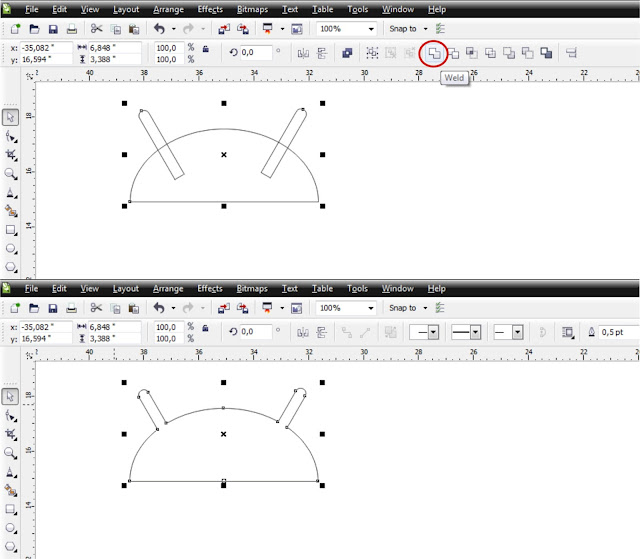The height and width of the screenshot is (559, 640).
Task: Click Import icon in upper toolbar
Action: (x=224, y=29)
